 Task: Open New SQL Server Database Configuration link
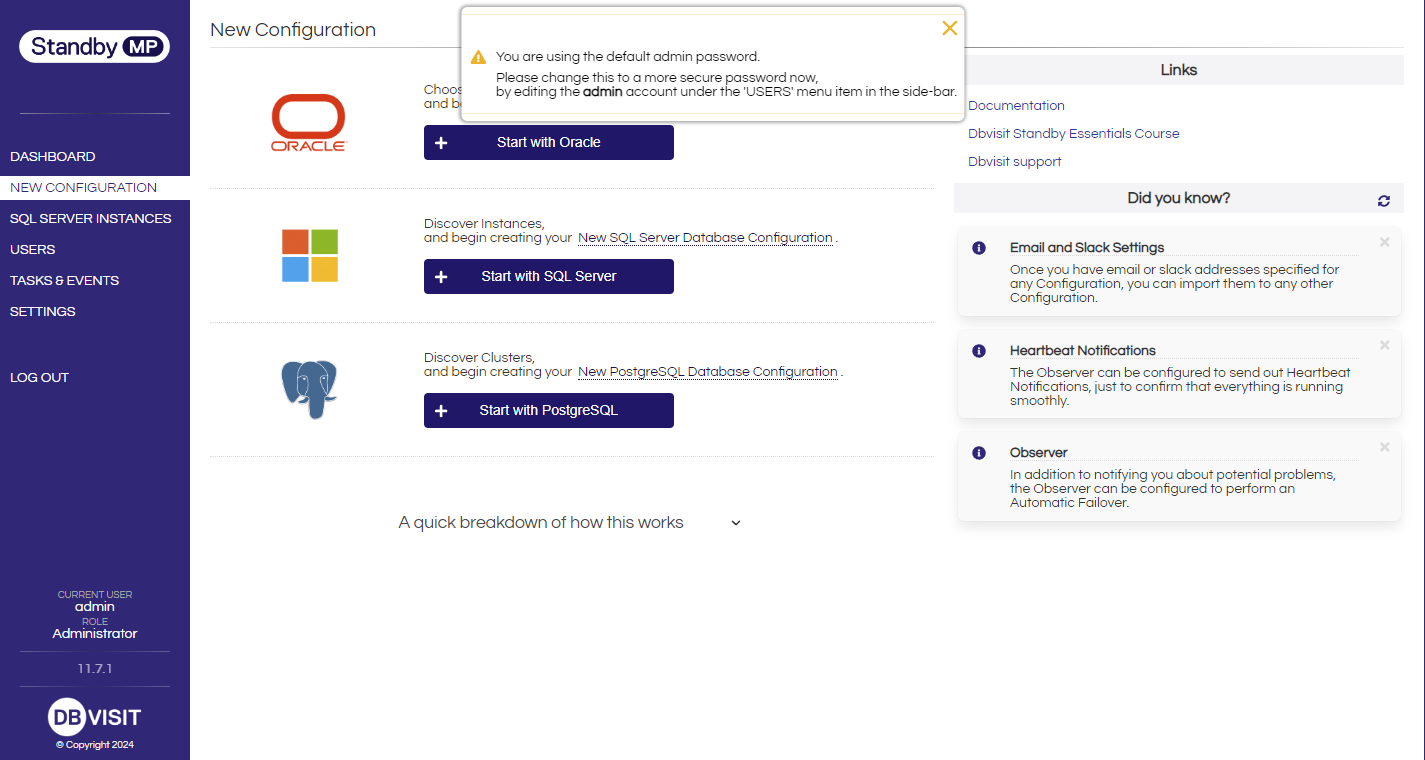click(x=706, y=238)
